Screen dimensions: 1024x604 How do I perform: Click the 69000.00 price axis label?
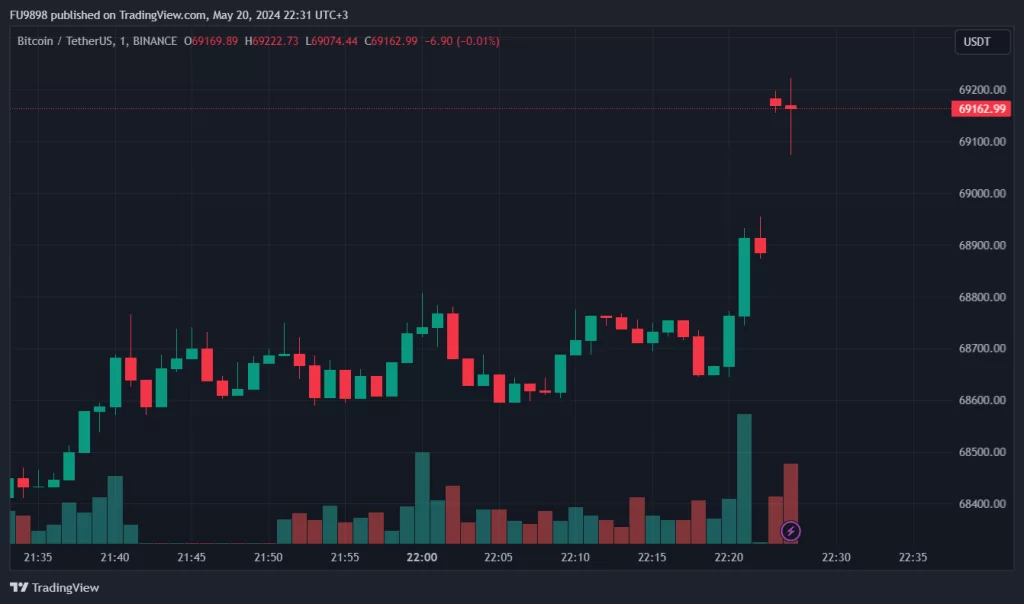coord(981,194)
